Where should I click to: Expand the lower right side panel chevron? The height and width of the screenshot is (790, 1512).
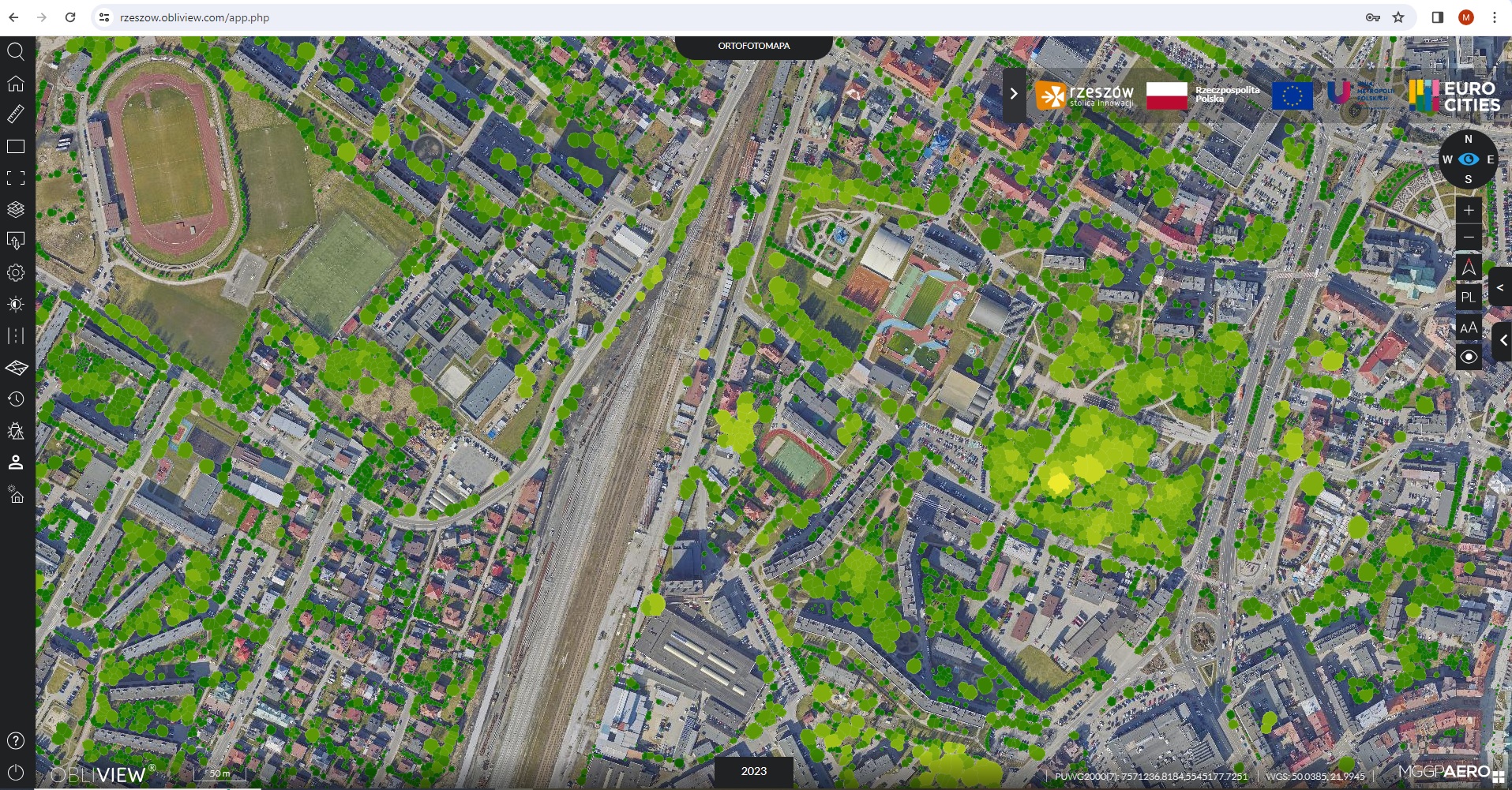(1503, 341)
